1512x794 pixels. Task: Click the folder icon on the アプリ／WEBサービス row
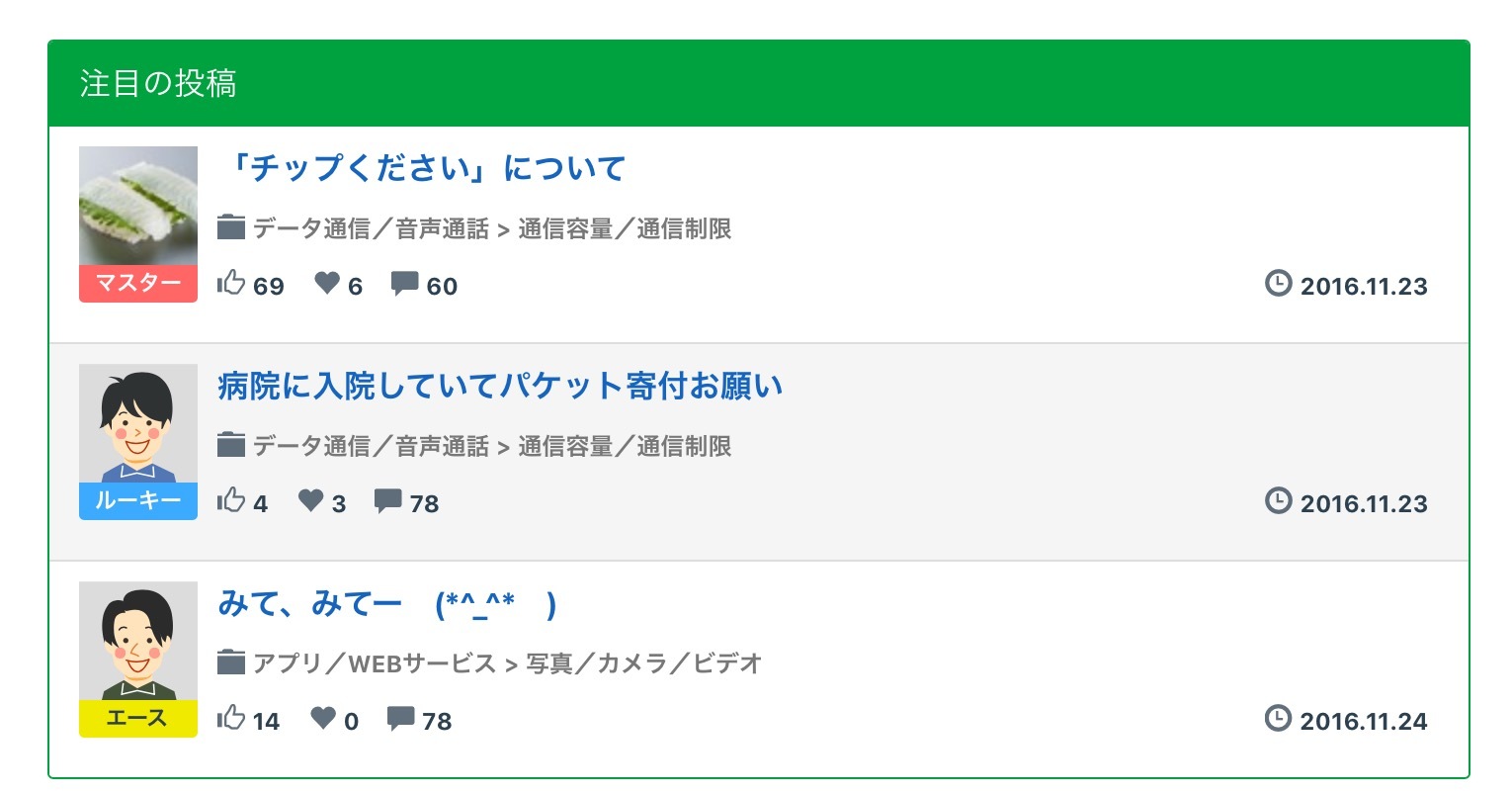pyautogui.click(x=230, y=662)
